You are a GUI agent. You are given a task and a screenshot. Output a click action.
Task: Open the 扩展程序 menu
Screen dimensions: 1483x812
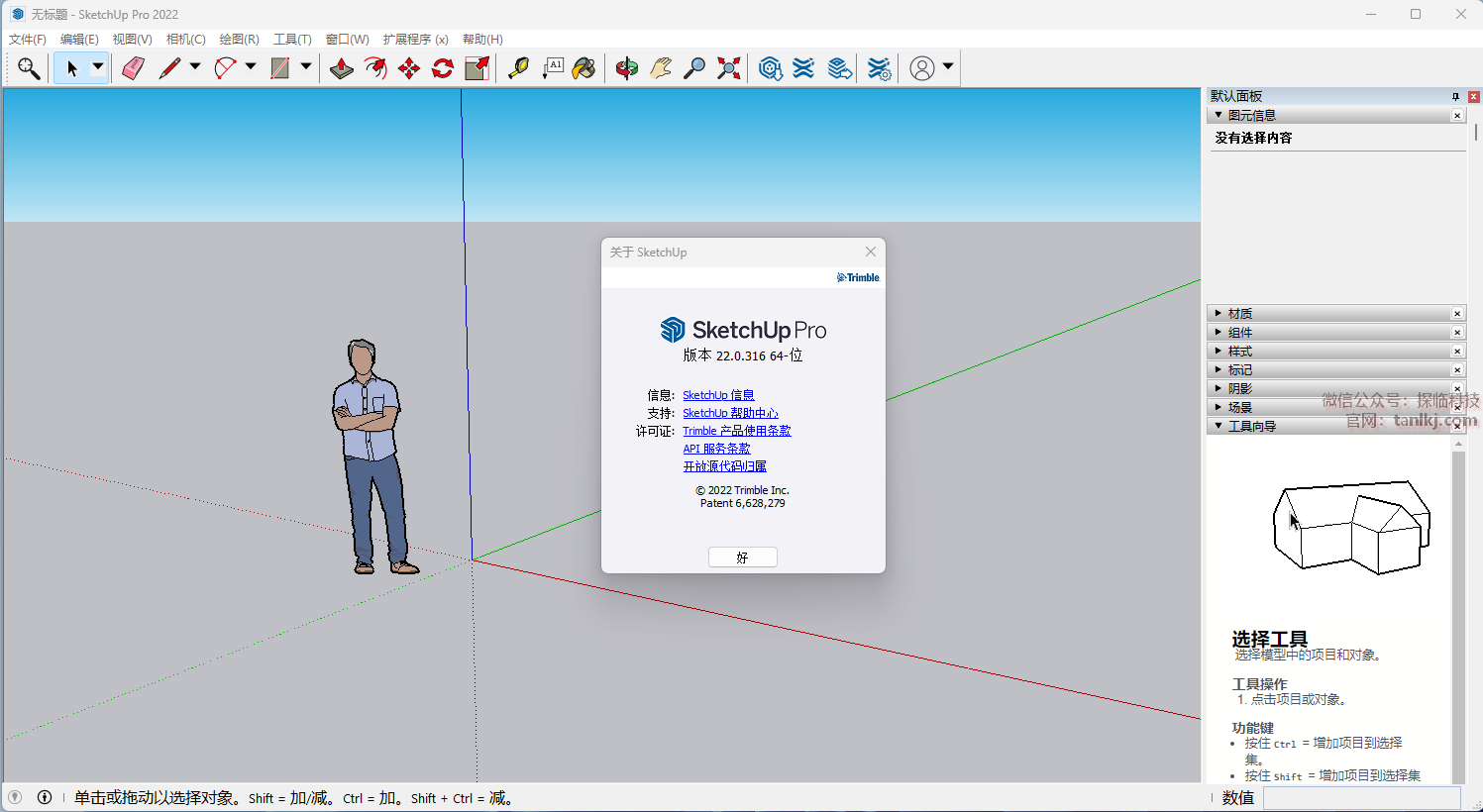pyautogui.click(x=415, y=40)
